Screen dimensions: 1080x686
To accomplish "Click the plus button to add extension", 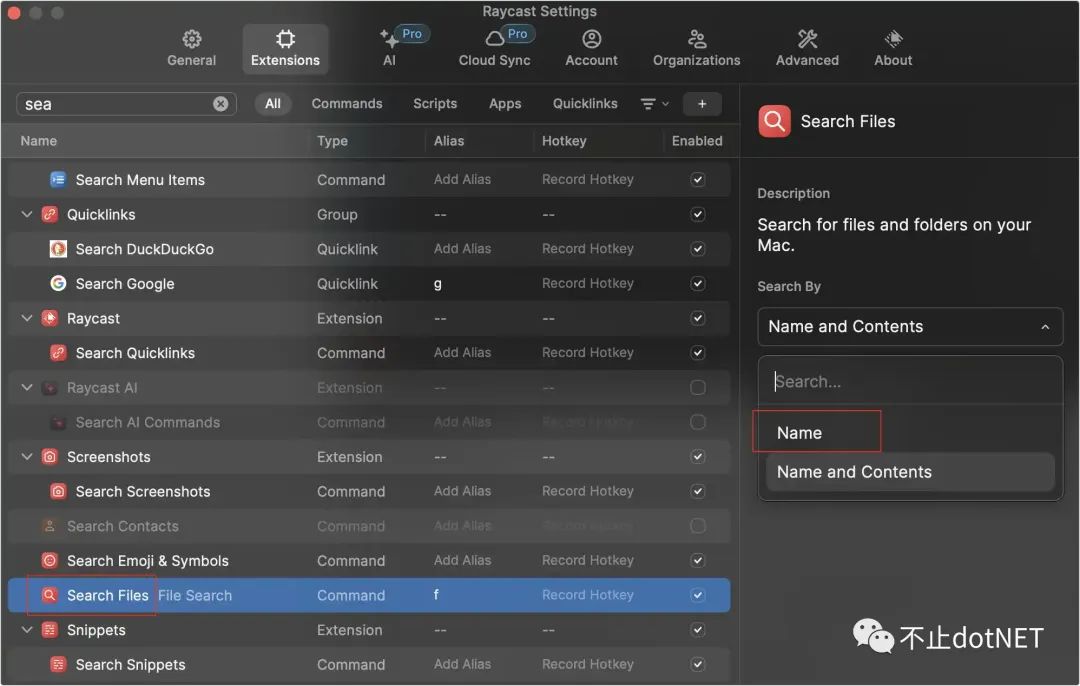I will (x=702, y=104).
